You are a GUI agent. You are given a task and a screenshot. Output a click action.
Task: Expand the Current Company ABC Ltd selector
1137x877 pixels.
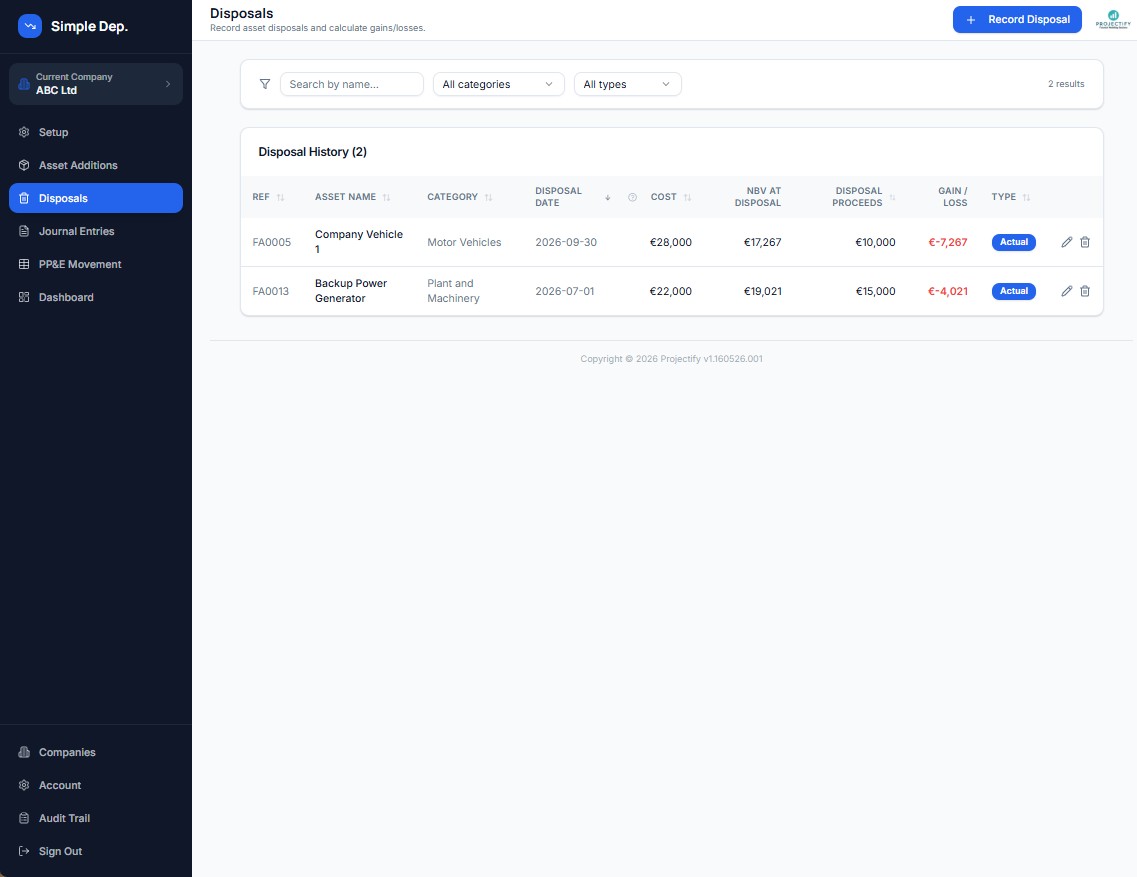96,84
